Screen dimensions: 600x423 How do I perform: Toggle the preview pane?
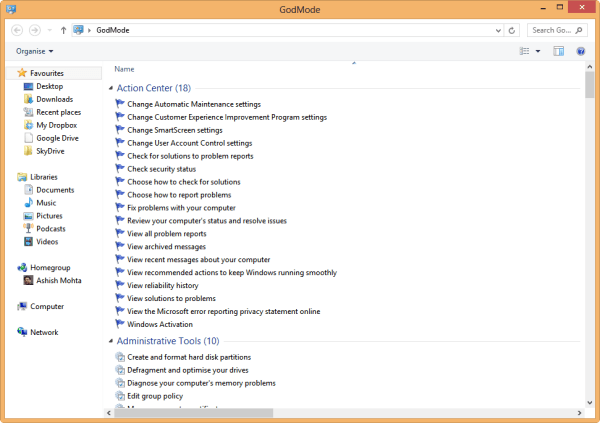(558, 51)
